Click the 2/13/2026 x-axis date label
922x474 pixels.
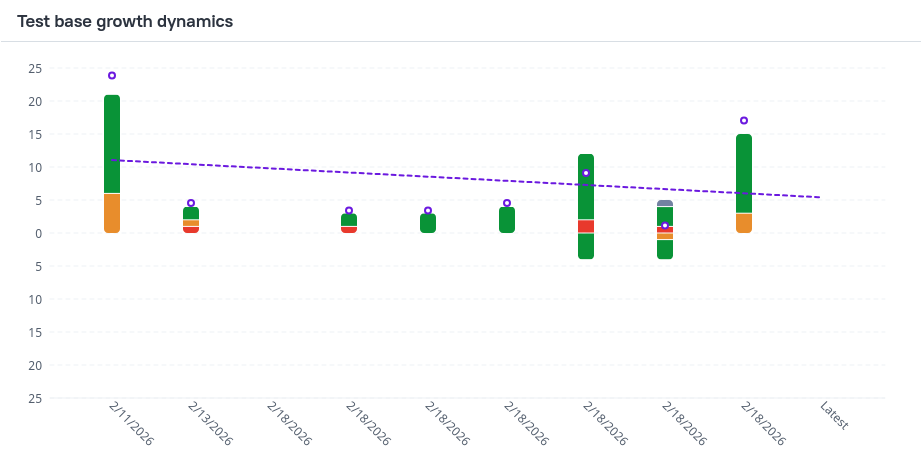(210, 424)
